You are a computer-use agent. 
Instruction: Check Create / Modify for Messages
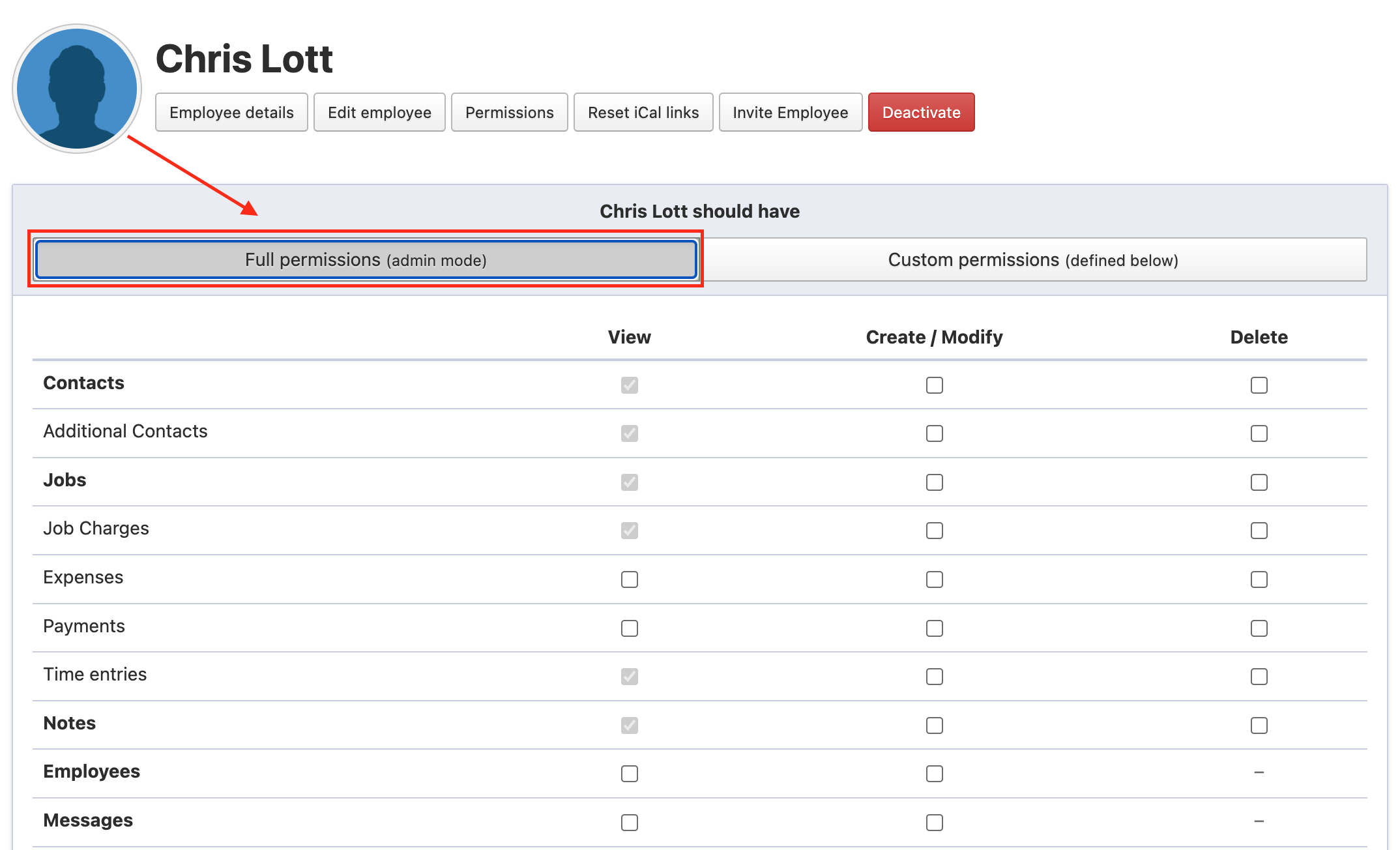click(x=934, y=823)
